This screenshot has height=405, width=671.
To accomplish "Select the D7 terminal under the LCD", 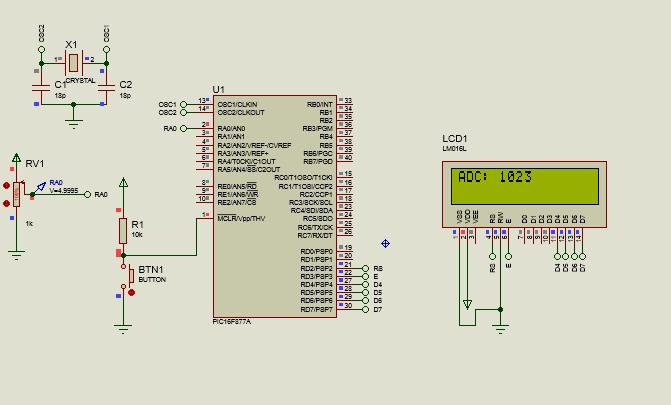I will click(582, 257).
